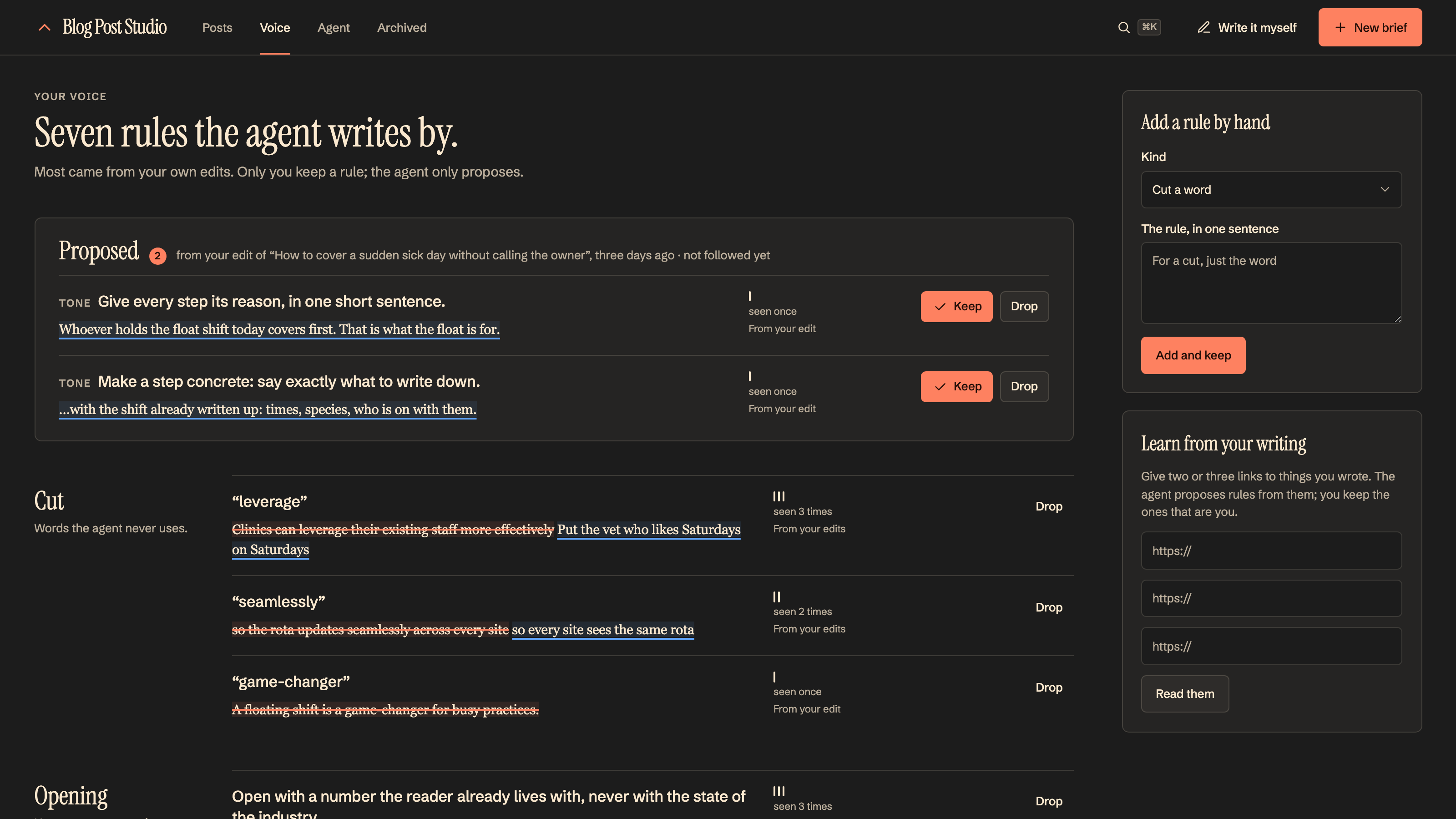The image size is (1456, 819).
Task: Focus the first https:// link field
Action: point(1271,551)
